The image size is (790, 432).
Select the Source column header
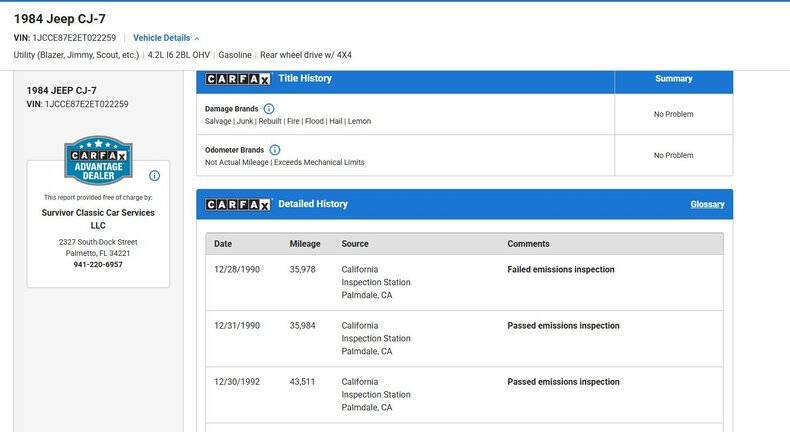coord(355,243)
